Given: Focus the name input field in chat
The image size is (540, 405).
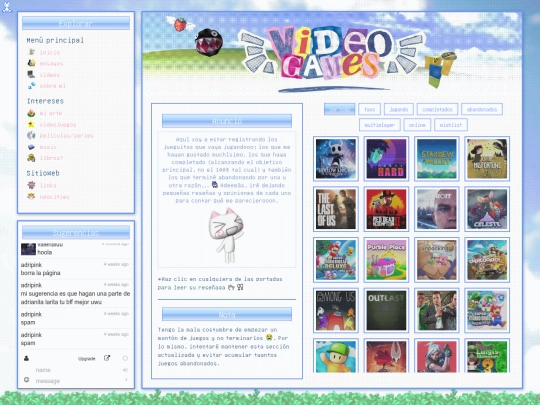Looking at the screenshot, I should point(77,370).
